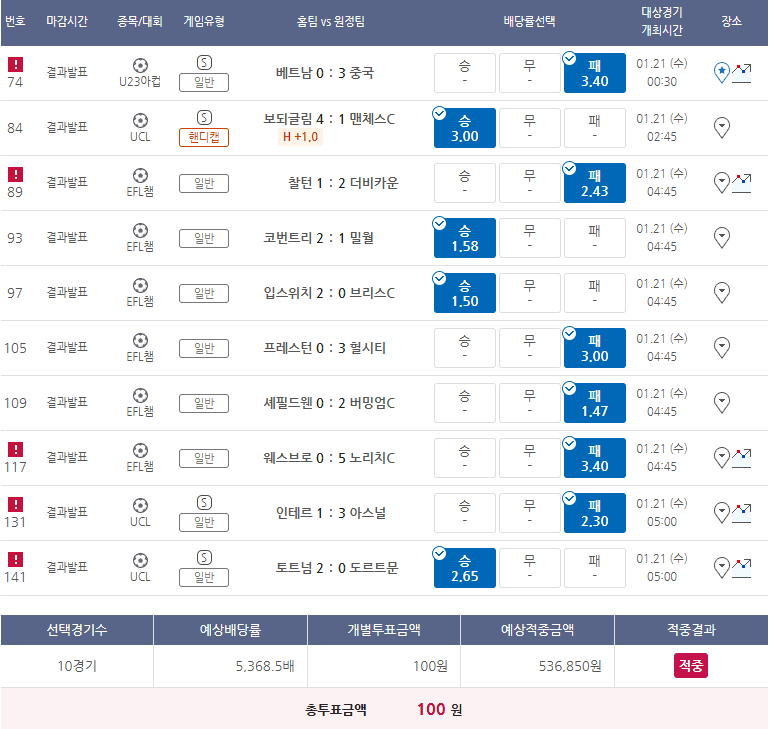Click the red alert icon for match 74
Screen dimensions: 770x729
point(15,64)
